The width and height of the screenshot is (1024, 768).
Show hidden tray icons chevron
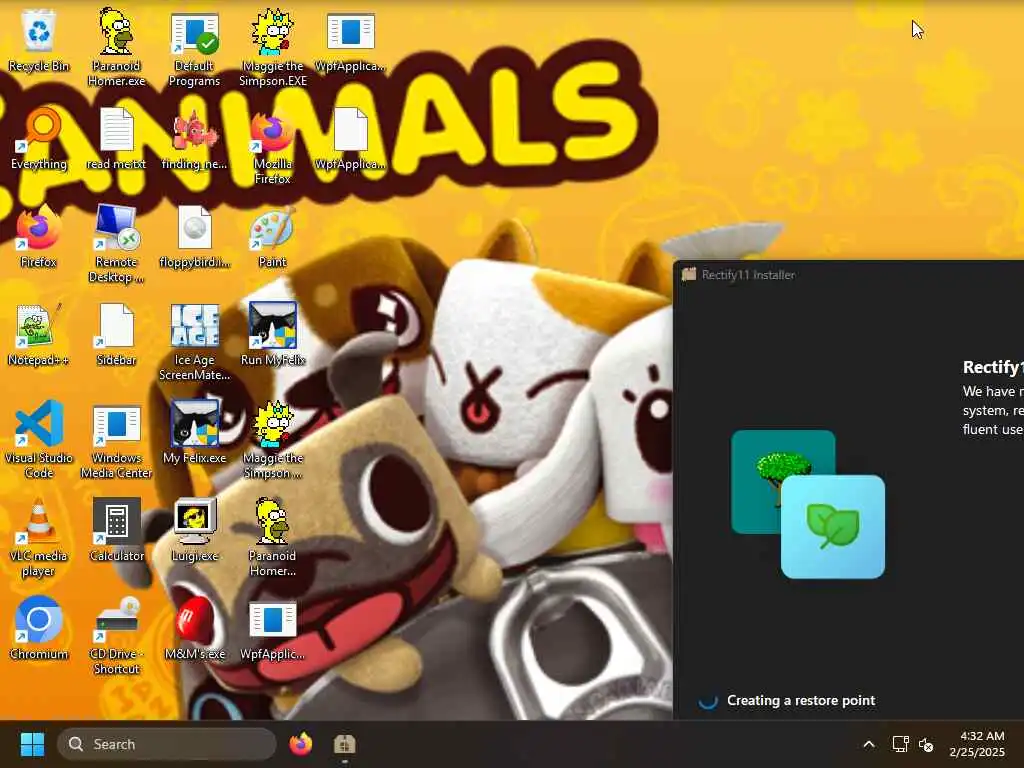869,744
